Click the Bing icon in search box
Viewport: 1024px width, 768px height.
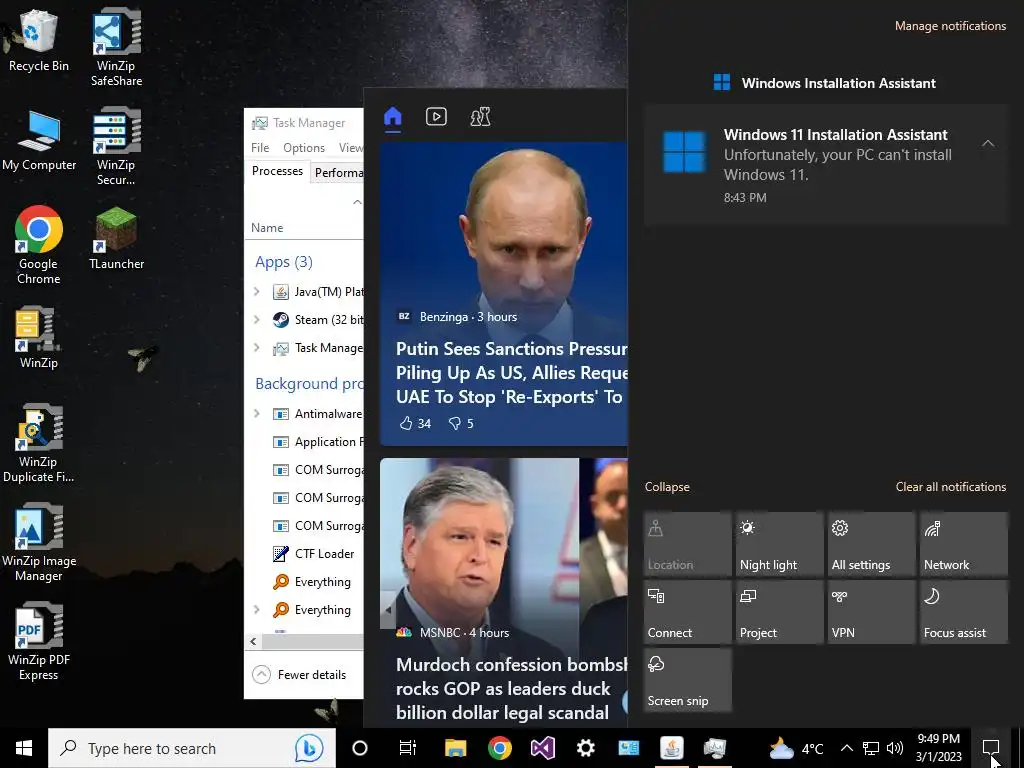point(308,748)
